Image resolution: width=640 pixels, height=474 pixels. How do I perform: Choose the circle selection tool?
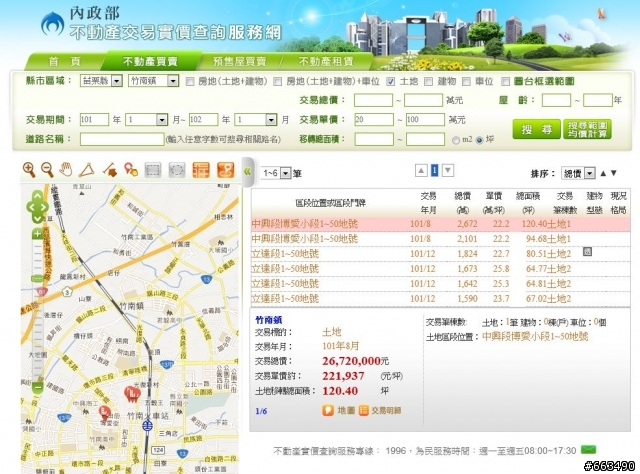(x=177, y=170)
